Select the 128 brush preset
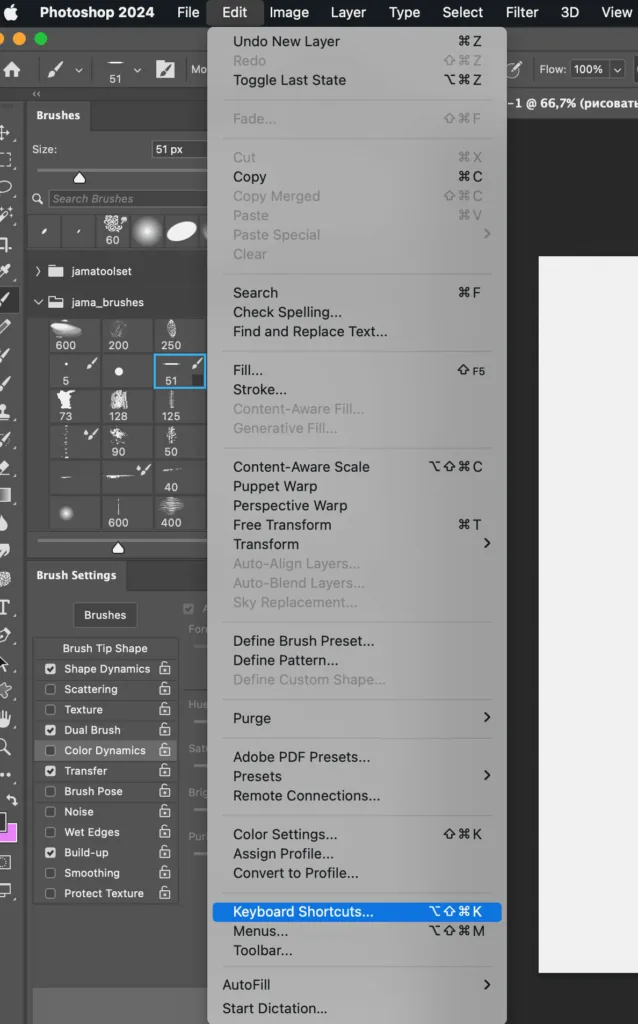Viewport: 638px width, 1024px height. coord(118,406)
